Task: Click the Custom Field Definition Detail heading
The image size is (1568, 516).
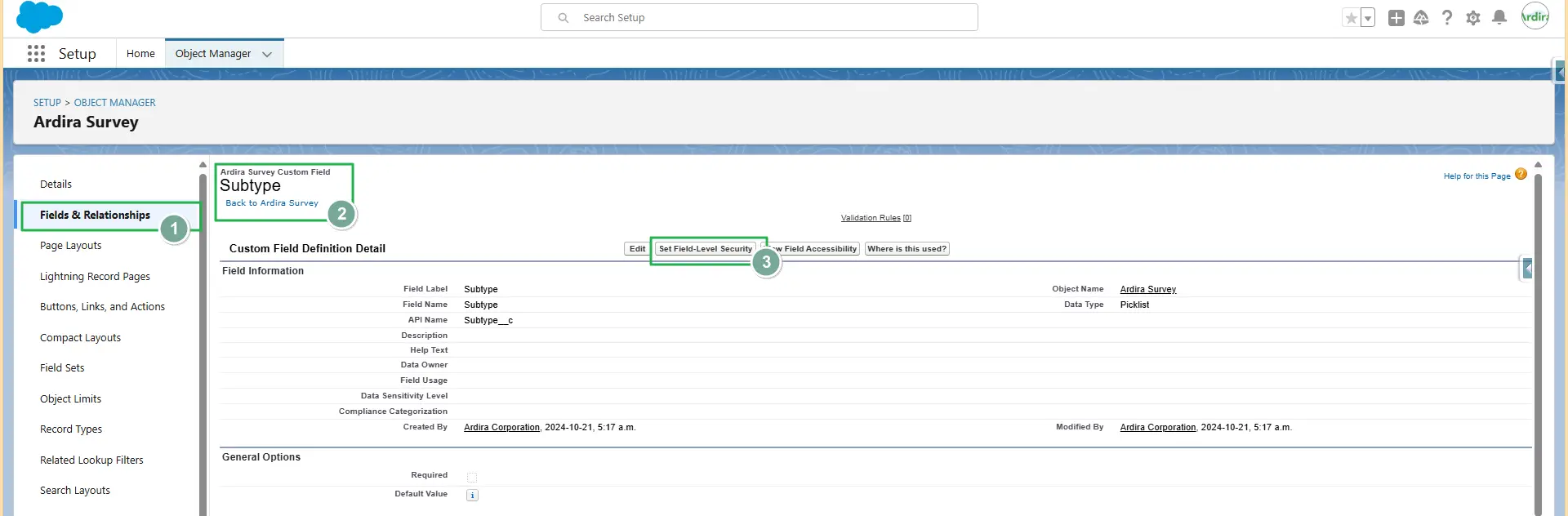Action: pyautogui.click(x=307, y=249)
